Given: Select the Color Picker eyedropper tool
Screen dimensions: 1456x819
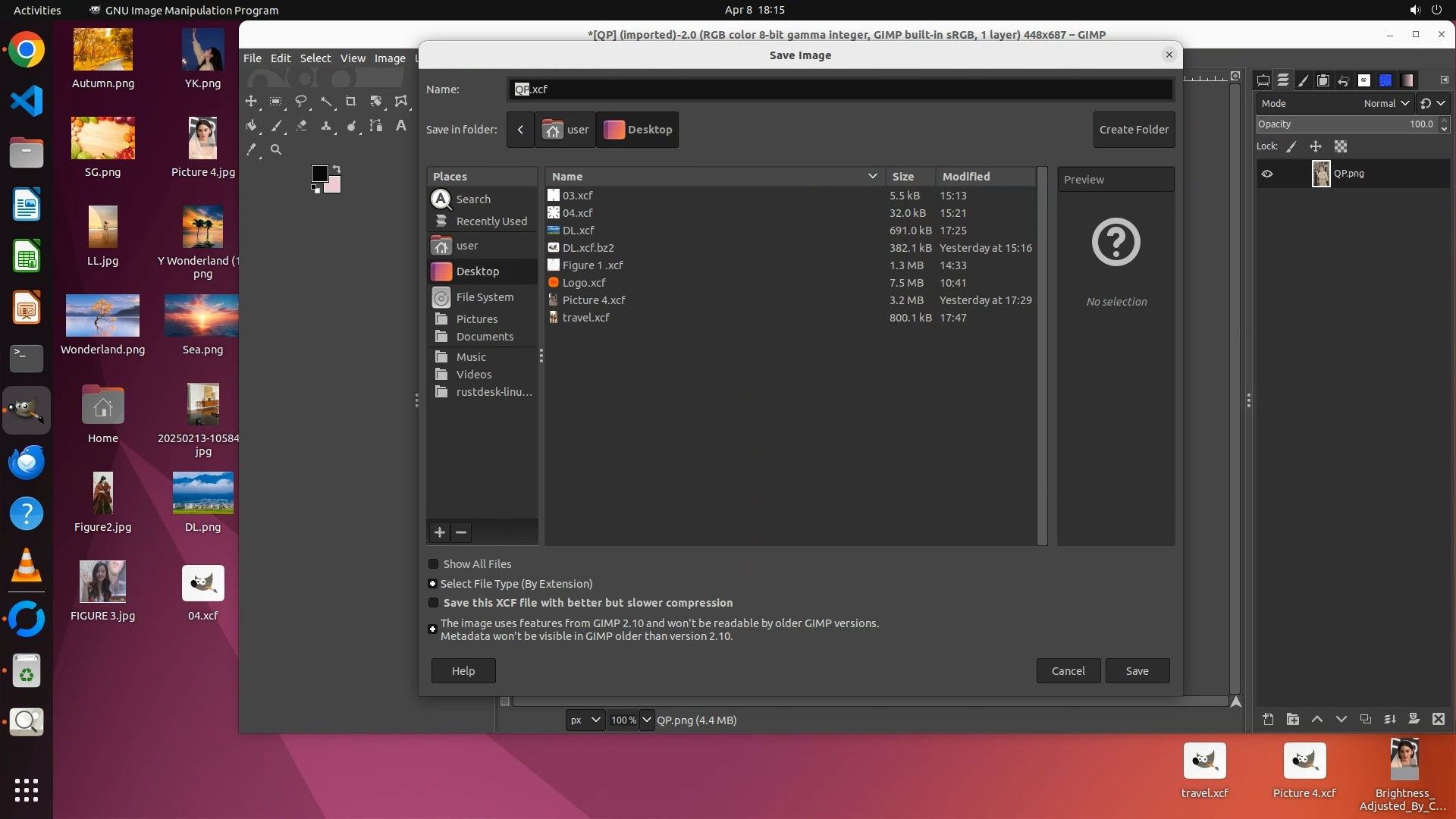Looking at the screenshot, I should pos(252,150).
